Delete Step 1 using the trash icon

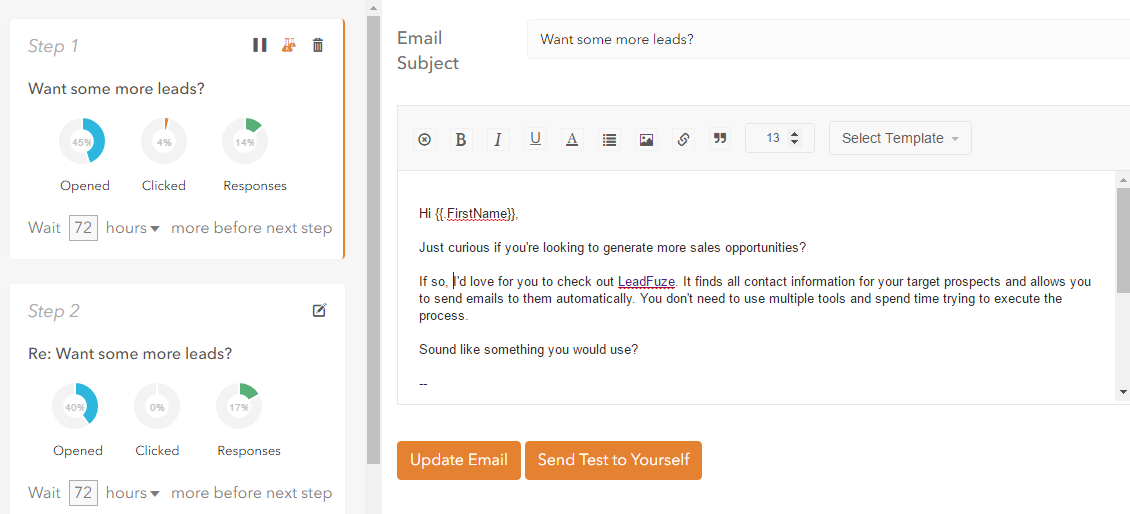318,45
